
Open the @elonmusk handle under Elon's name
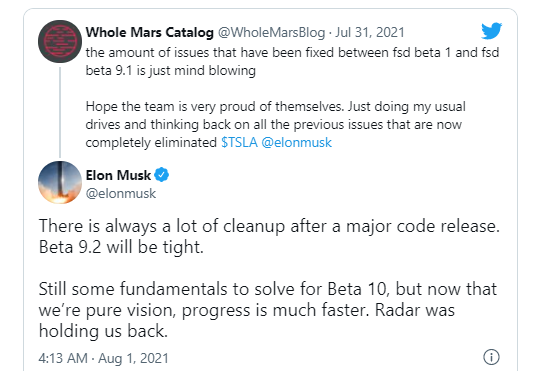click(121, 193)
